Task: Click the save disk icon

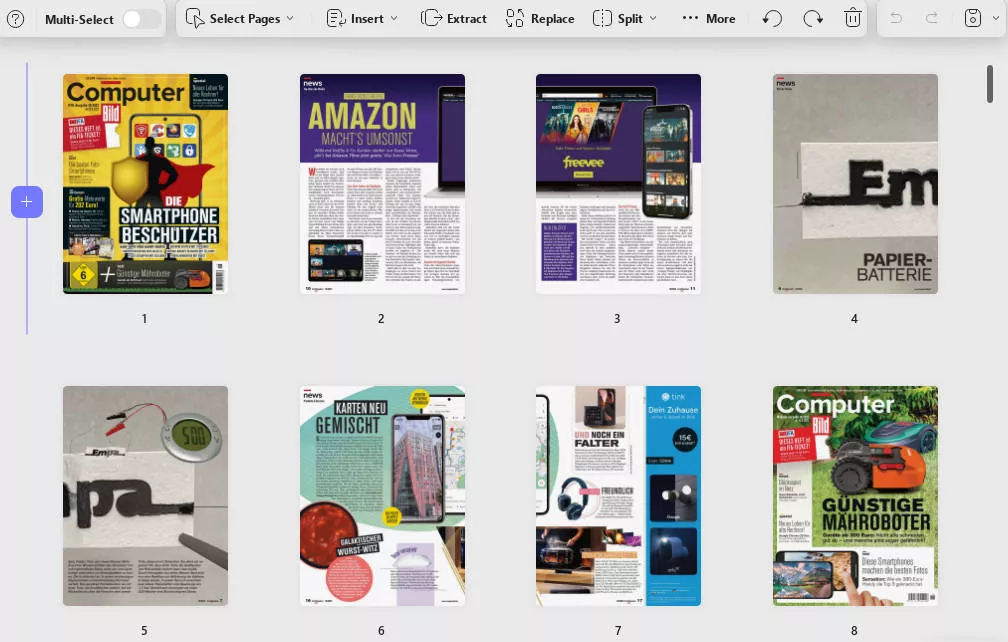Action: (973, 18)
